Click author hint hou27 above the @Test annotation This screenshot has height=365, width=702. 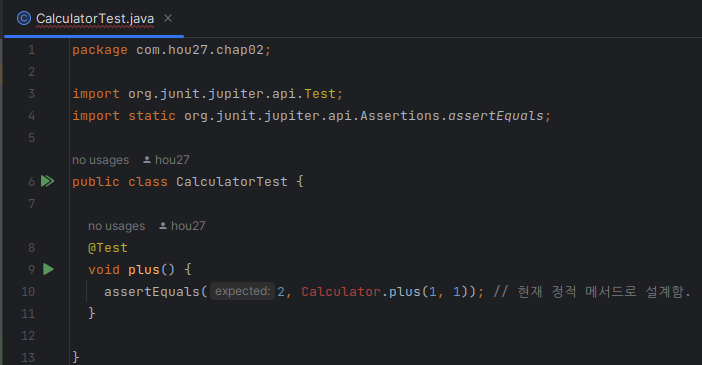pos(182,226)
